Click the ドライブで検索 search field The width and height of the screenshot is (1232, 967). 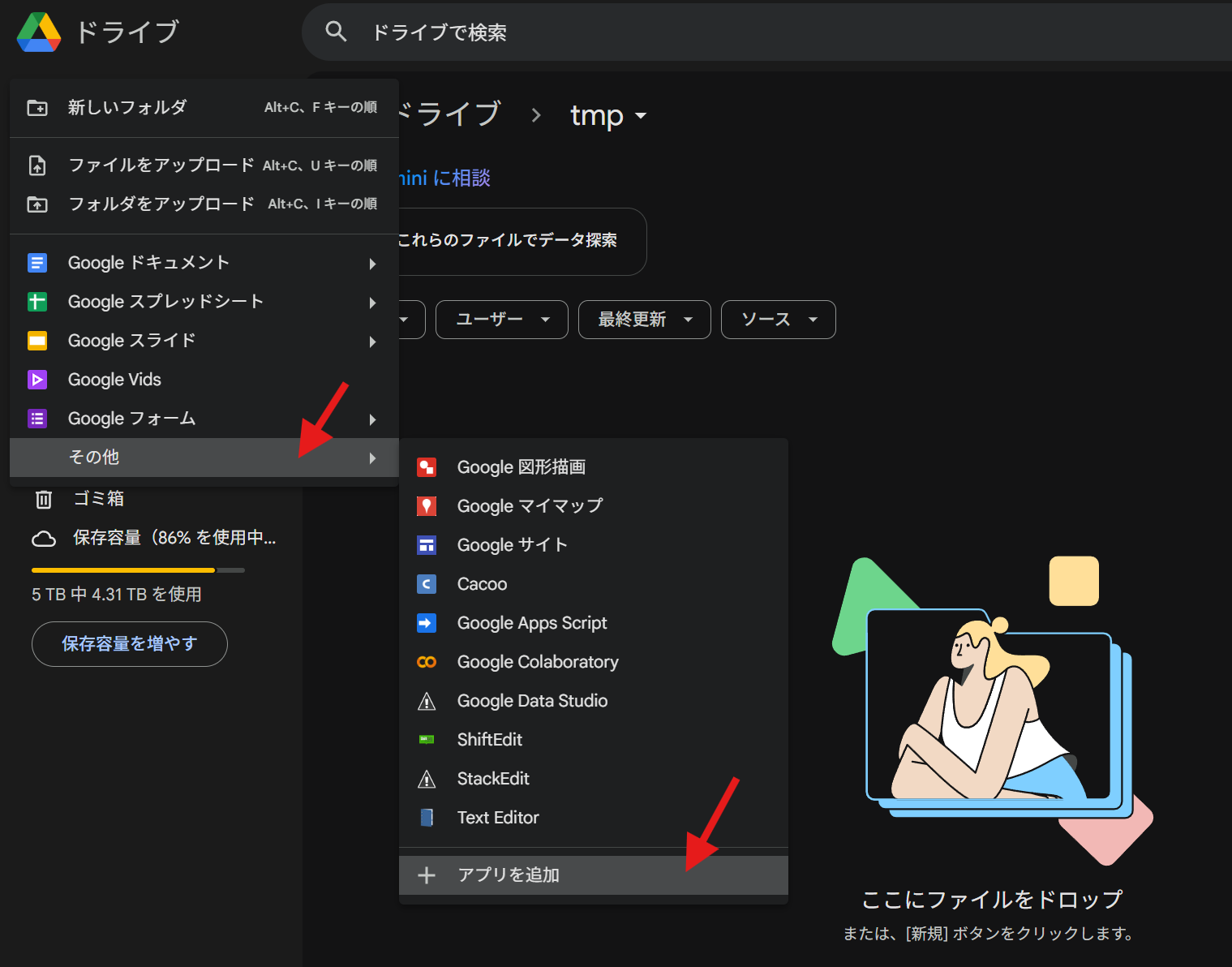click(x=730, y=32)
